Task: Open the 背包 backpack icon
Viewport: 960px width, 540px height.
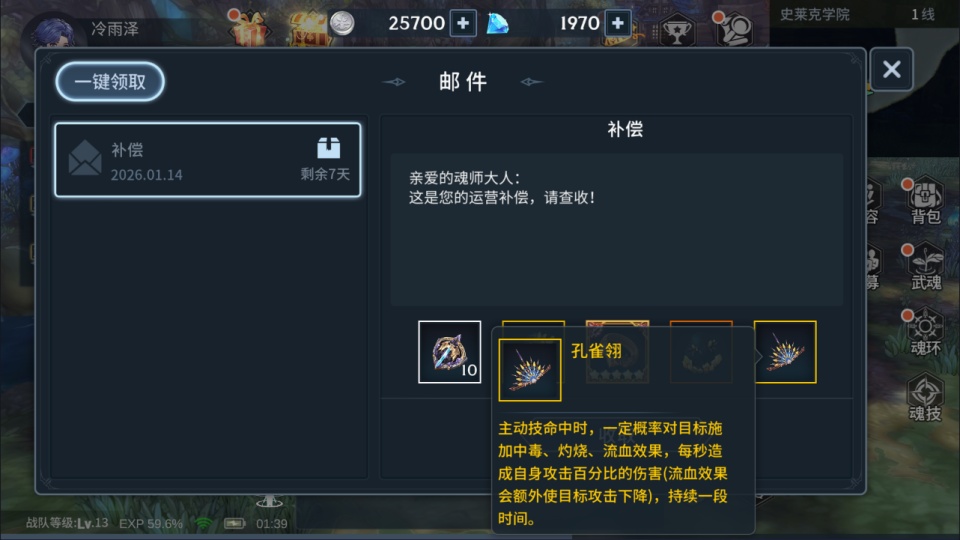Action: click(x=925, y=201)
